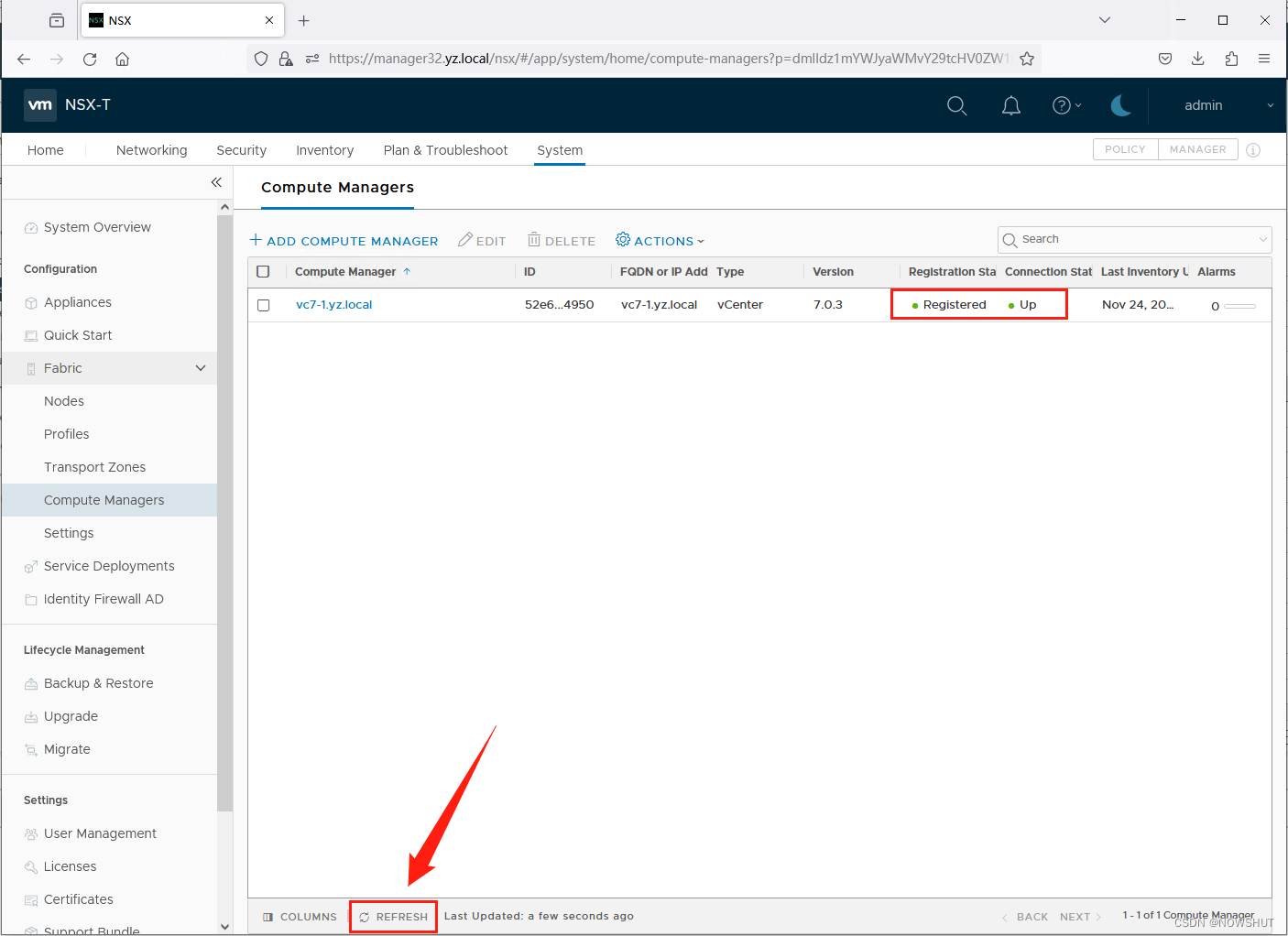Image resolution: width=1288 pixels, height=936 pixels.
Task: Click the DELETE trash button
Action: tap(561, 241)
